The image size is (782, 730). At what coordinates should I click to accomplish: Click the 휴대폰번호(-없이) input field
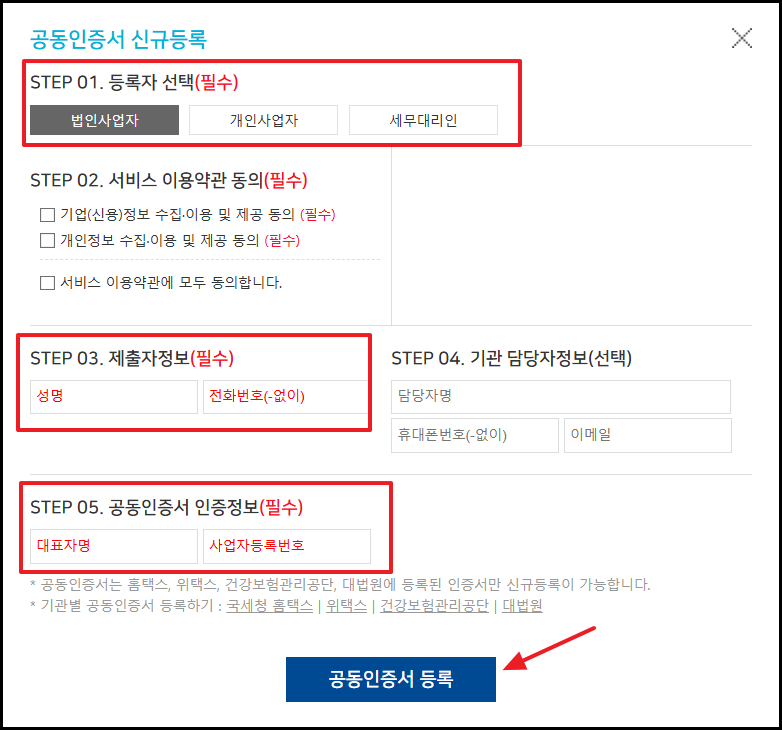[475, 435]
